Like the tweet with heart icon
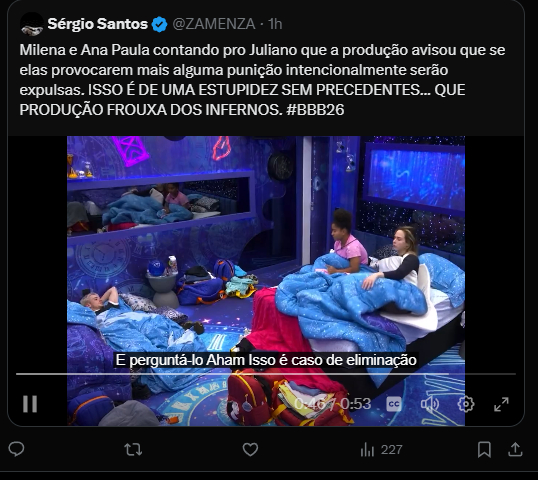This screenshot has width=538, height=480. pos(250,449)
